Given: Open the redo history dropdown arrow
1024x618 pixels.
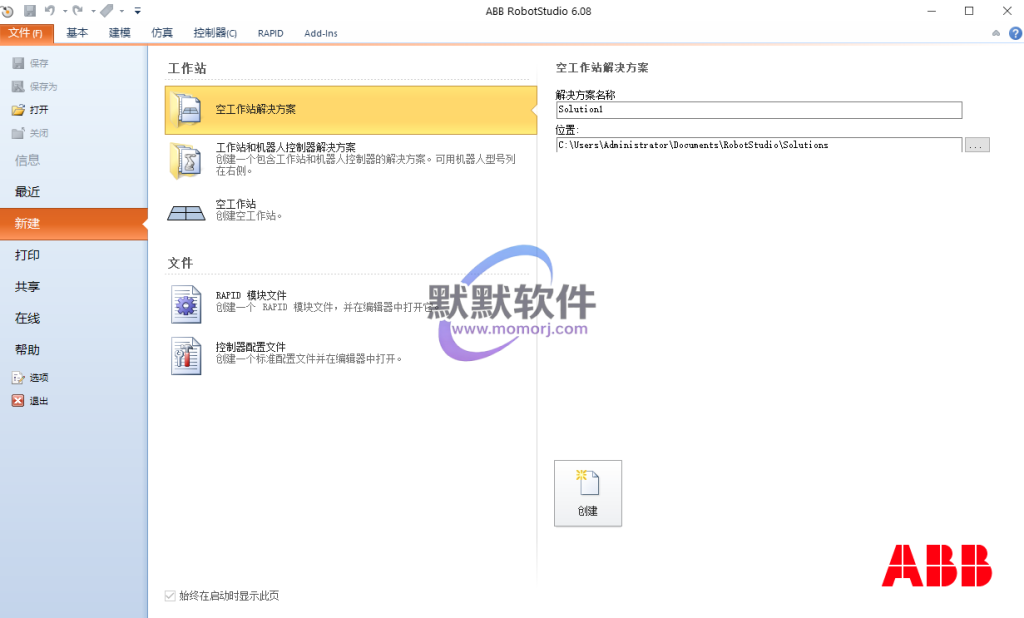Looking at the screenshot, I should click(93, 11).
